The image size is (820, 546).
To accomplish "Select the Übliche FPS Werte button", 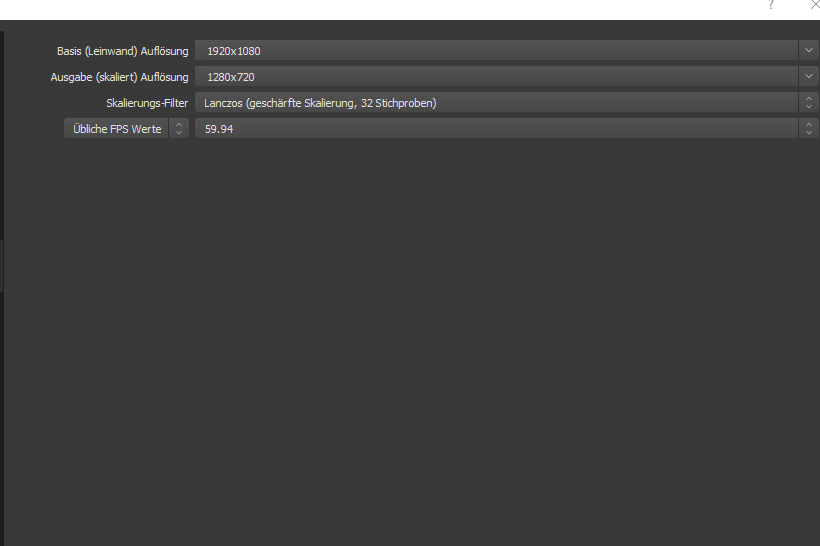I will click(116, 128).
